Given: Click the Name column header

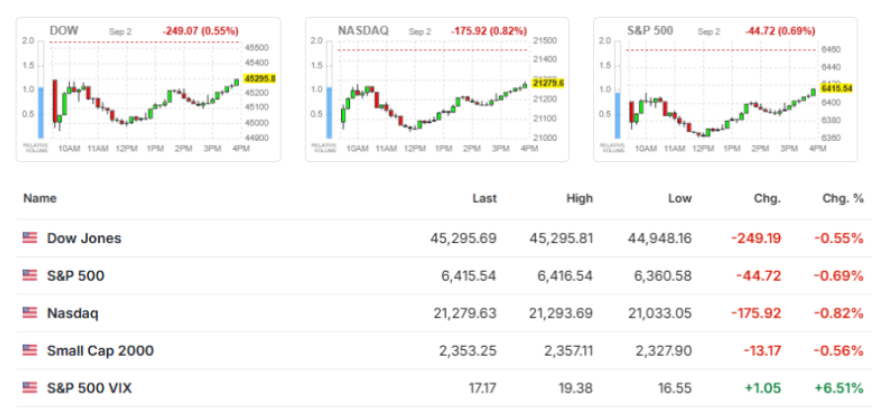Looking at the screenshot, I should click(x=40, y=198).
